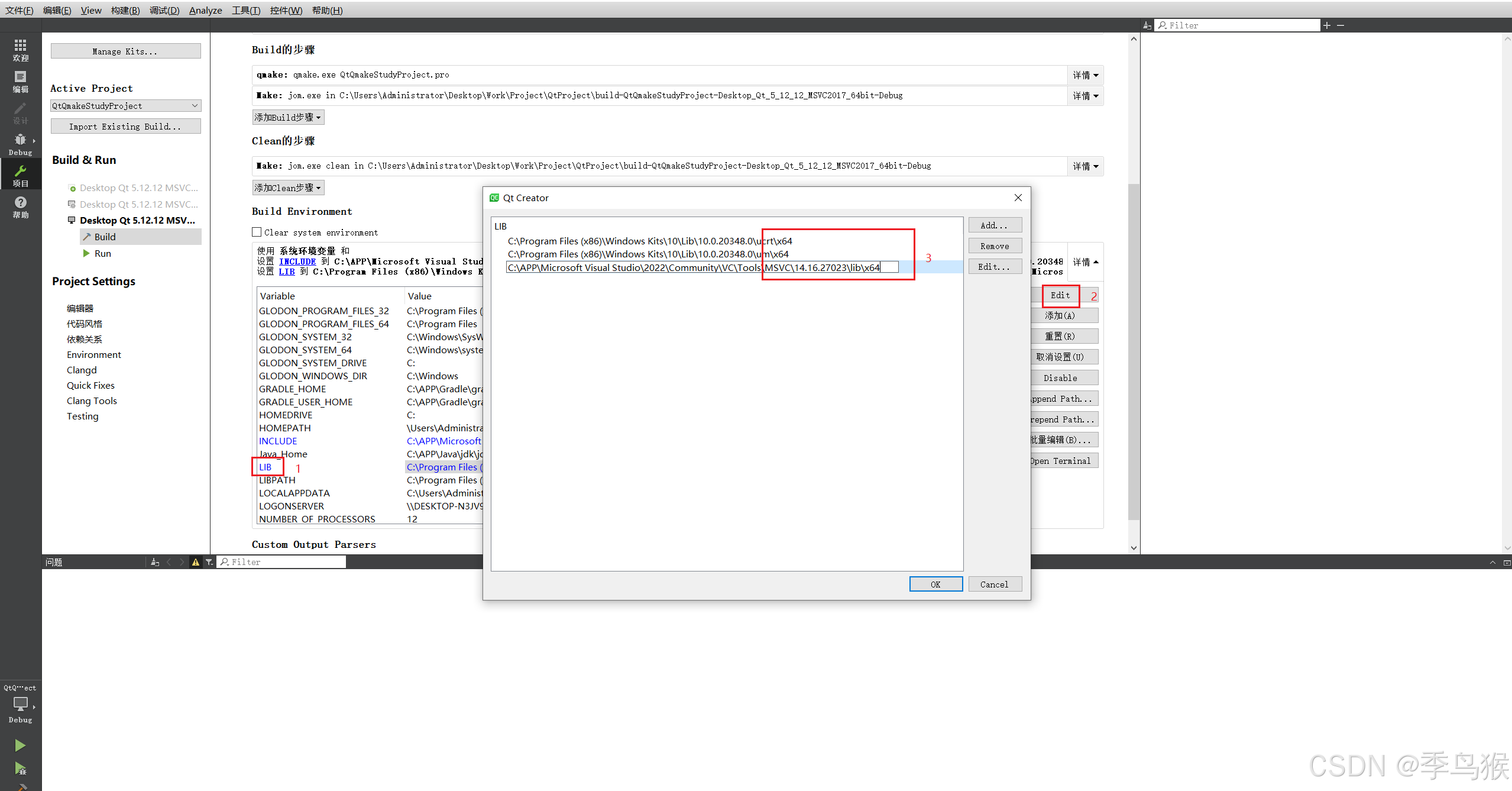The image size is (1512, 791).
Task: Expand the 添加Build步骤 dropdown
Action: tap(288, 117)
